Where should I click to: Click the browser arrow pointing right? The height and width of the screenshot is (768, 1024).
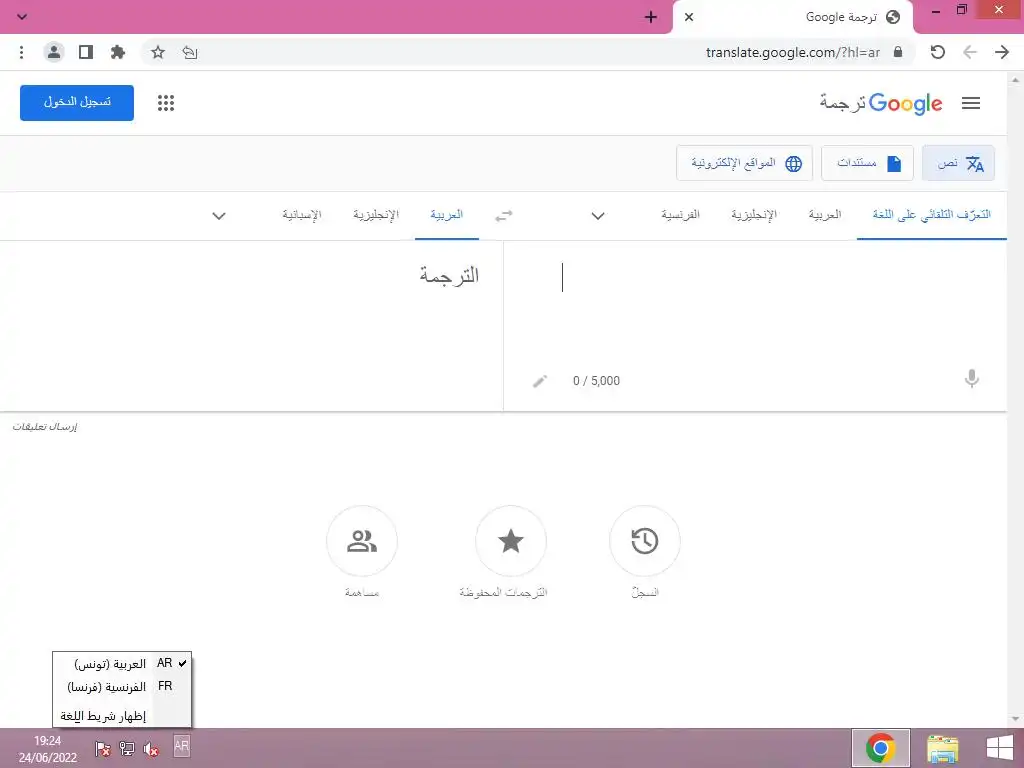pyautogui.click(x=1002, y=52)
